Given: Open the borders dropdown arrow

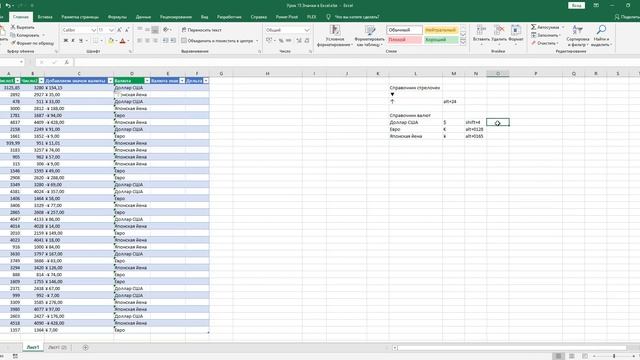Looking at the screenshot, I should 102,40.
